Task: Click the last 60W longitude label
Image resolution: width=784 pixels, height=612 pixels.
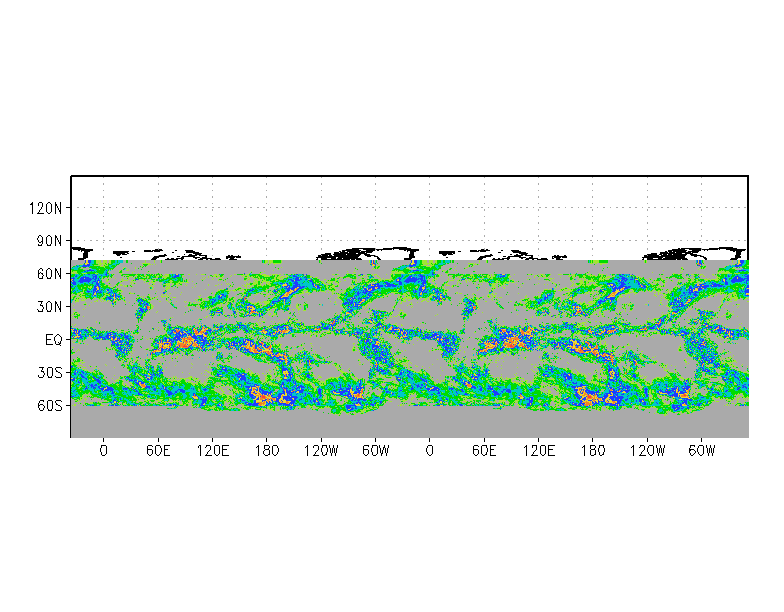Action: coord(702,451)
